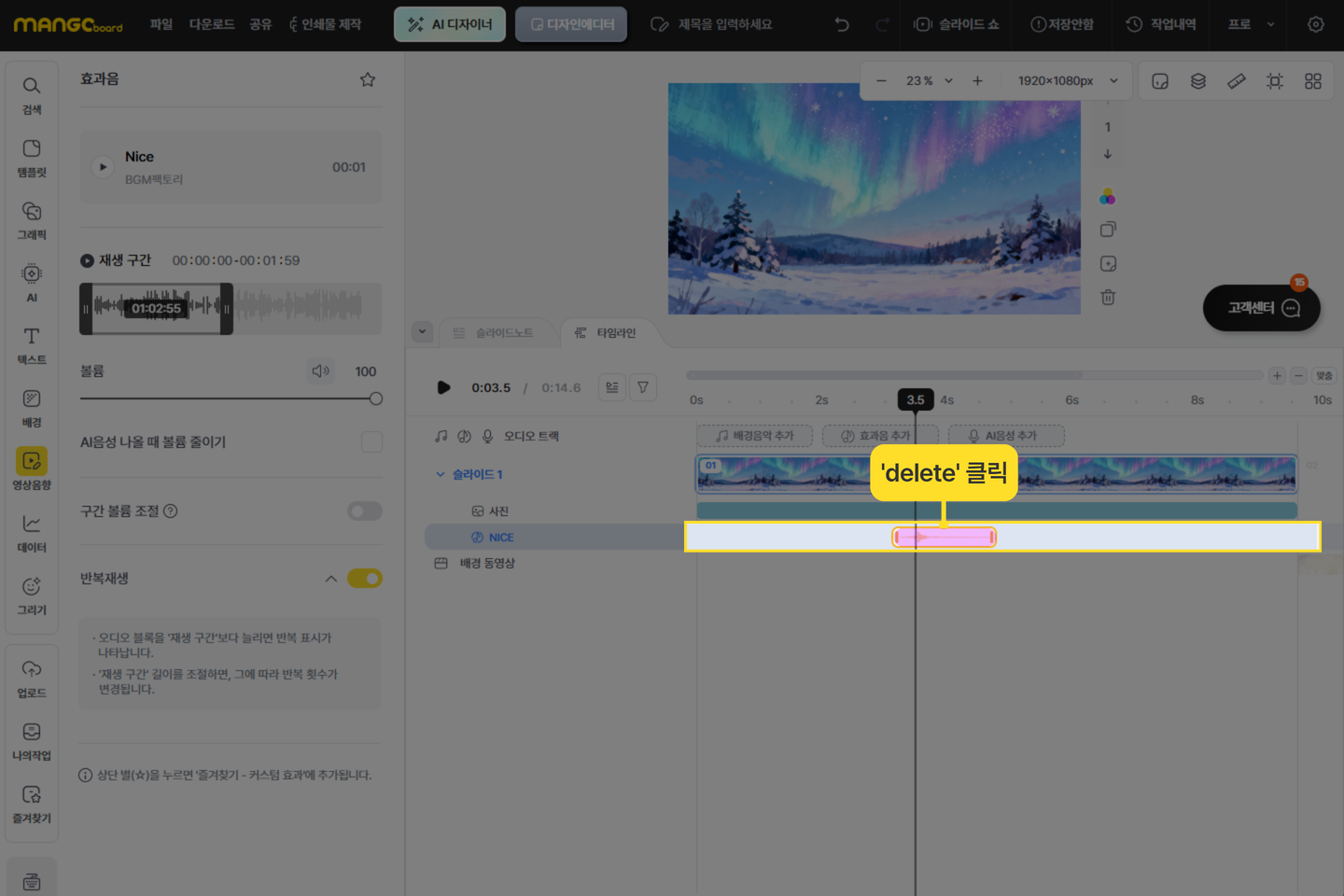
Task: Click the favorite star in 효과음 header
Action: [368, 79]
